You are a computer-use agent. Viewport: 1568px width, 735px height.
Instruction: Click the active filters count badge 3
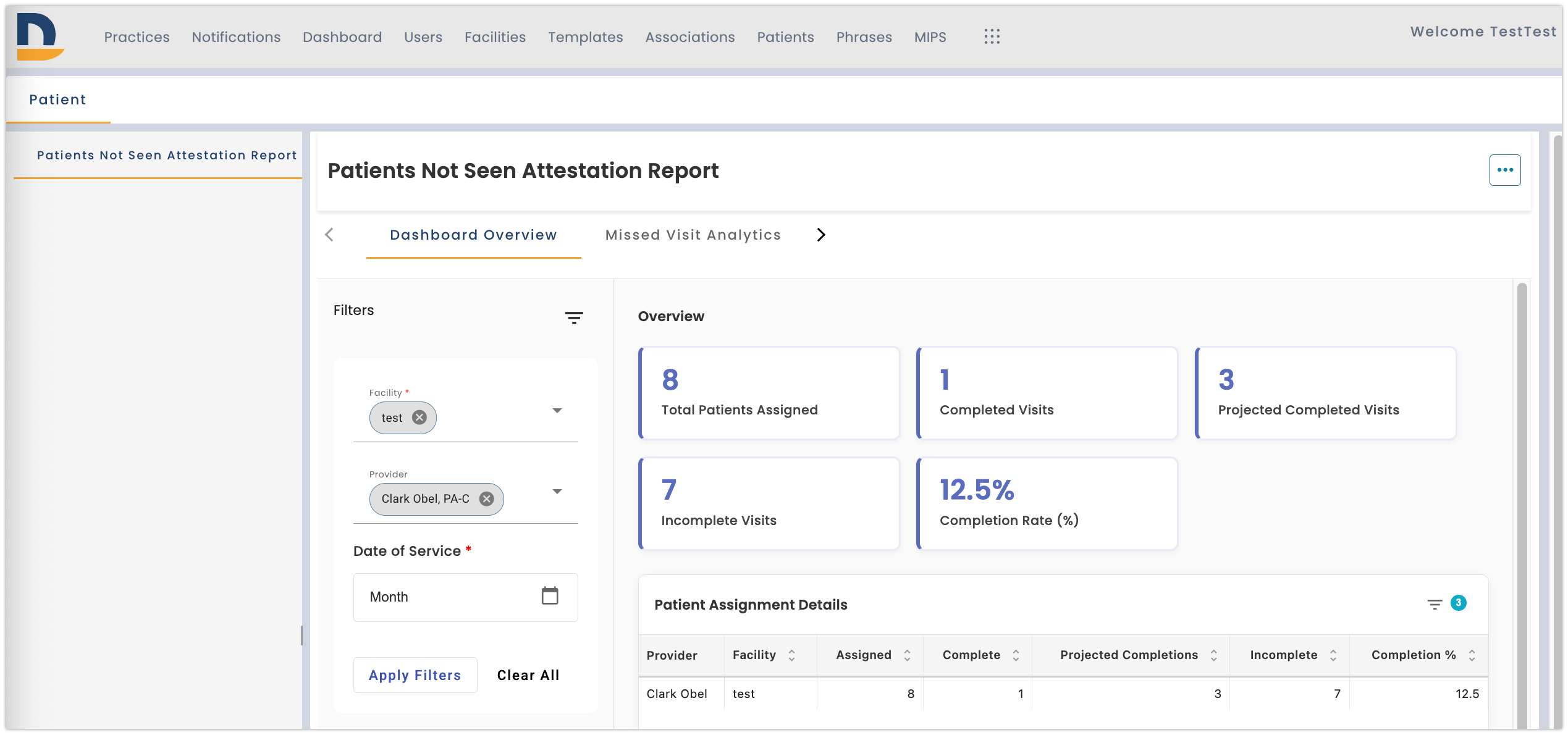coord(1458,603)
